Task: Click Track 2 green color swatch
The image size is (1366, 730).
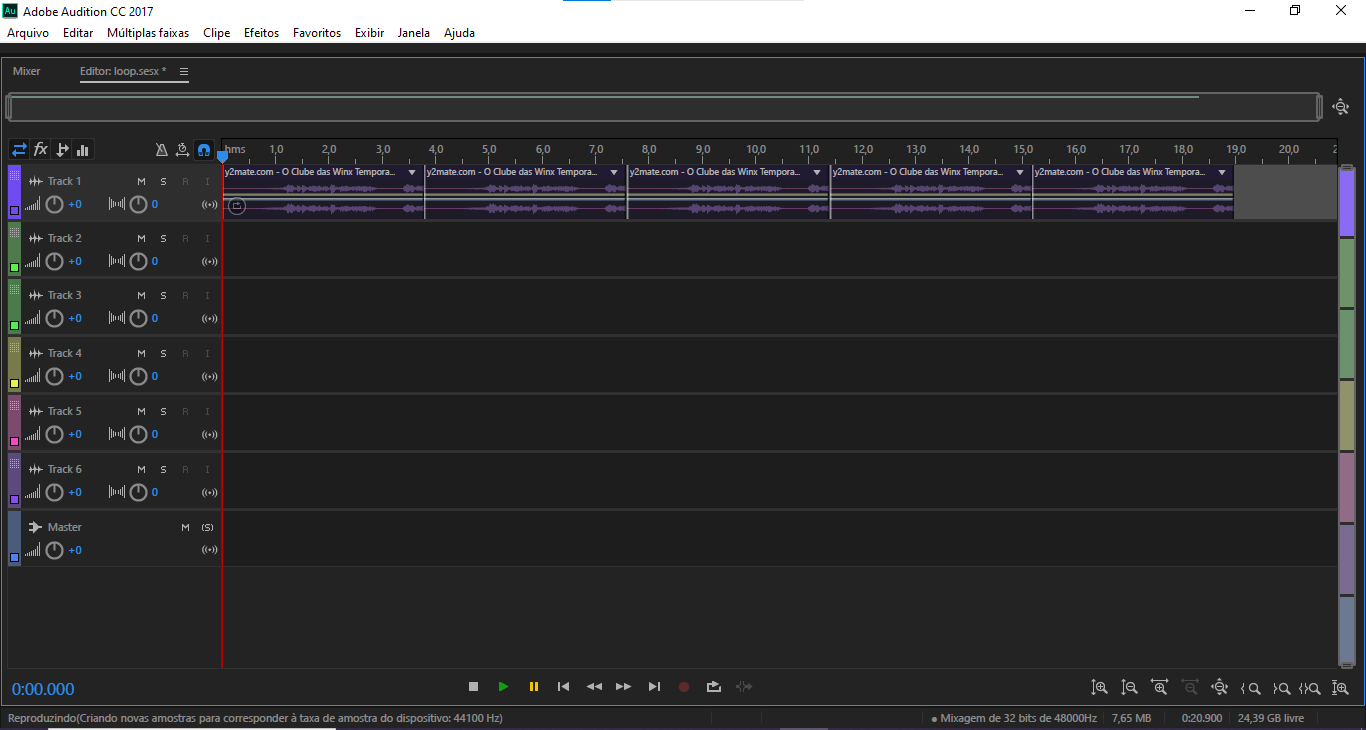Action: tap(14, 268)
